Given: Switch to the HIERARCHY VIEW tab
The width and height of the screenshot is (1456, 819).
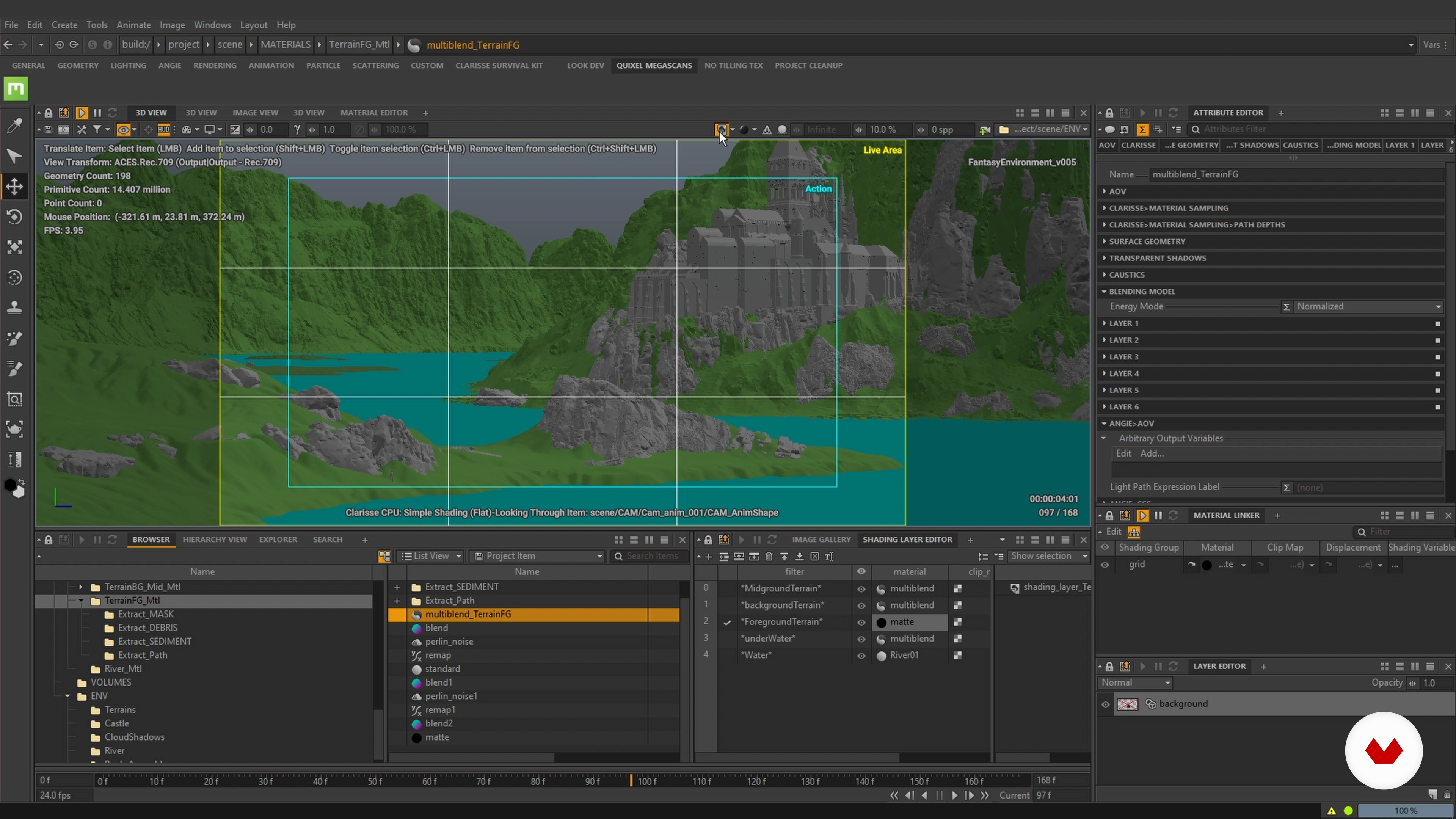Looking at the screenshot, I should click(215, 540).
